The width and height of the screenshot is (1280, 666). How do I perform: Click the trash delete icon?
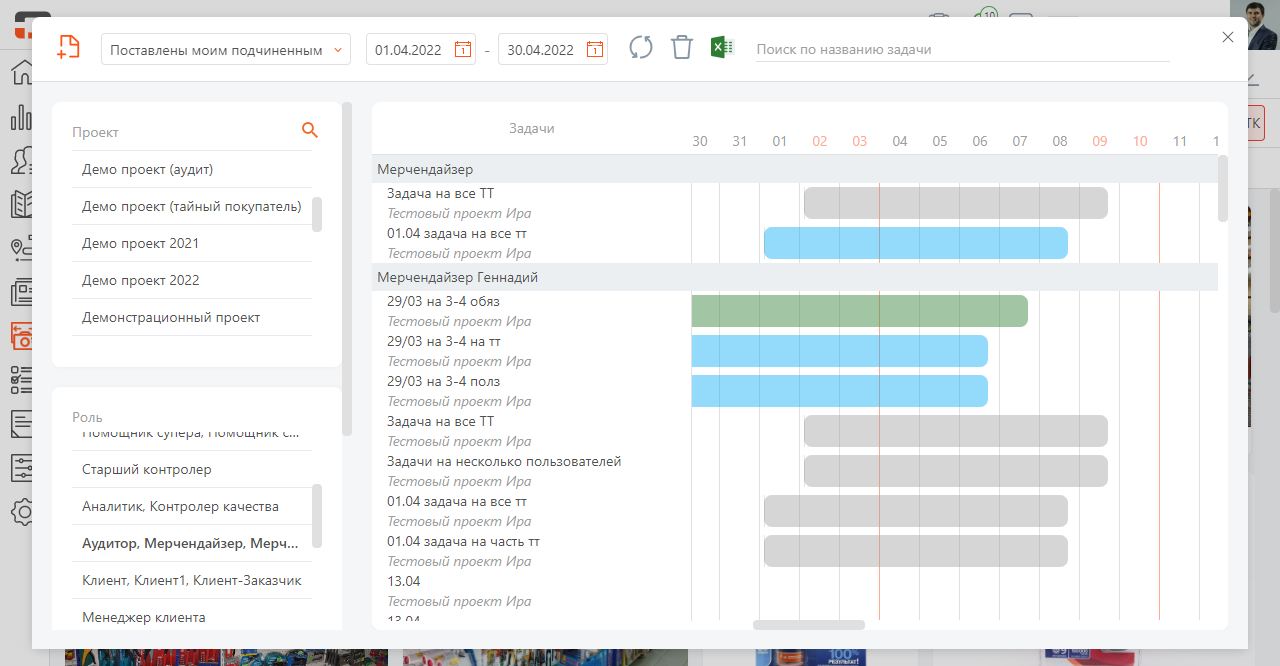tap(681, 48)
